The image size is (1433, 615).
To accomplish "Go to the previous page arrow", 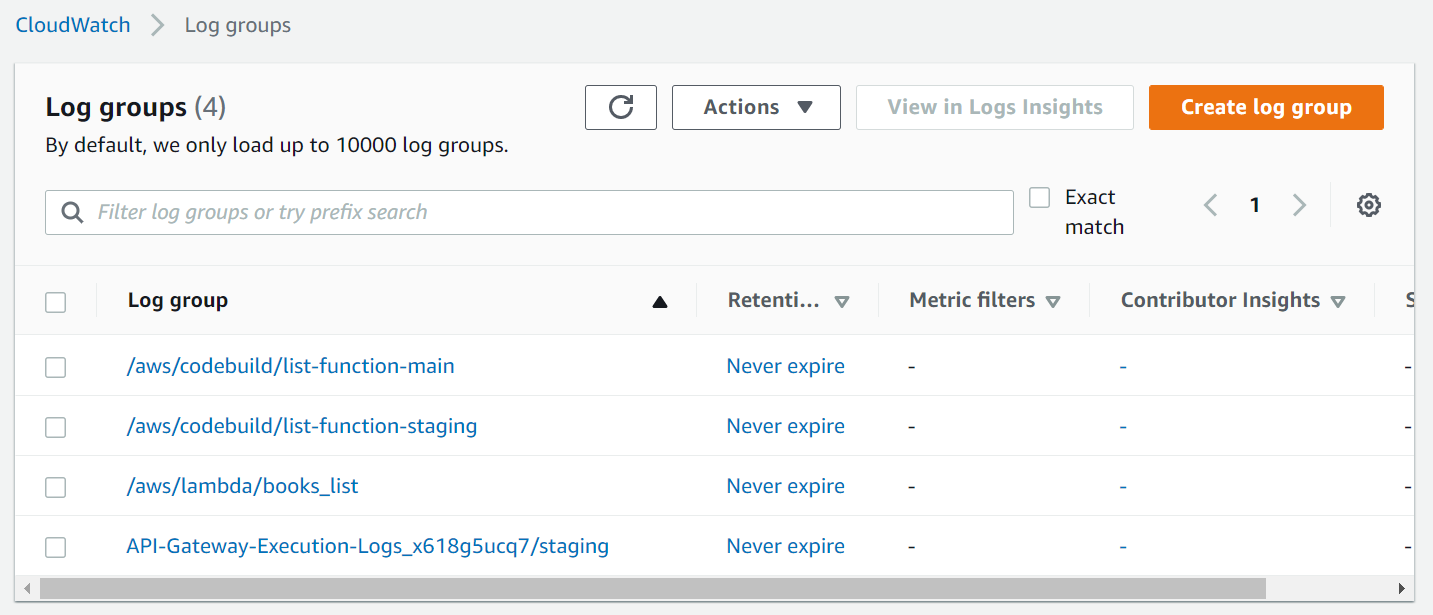I will click(x=1211, y=205).
